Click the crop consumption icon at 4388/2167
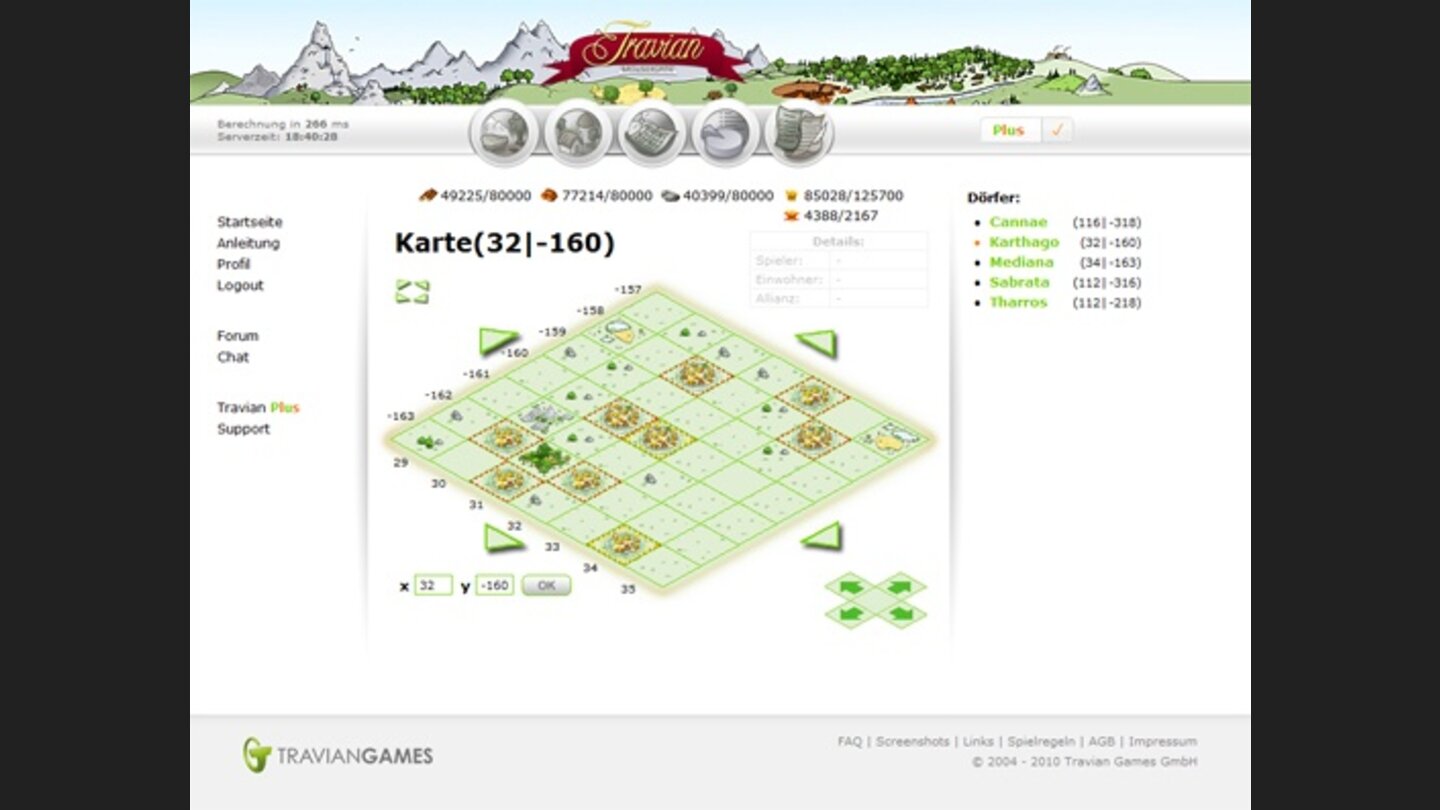The height and width of the screenshot is (810, 1440). [x=791, y=215]
